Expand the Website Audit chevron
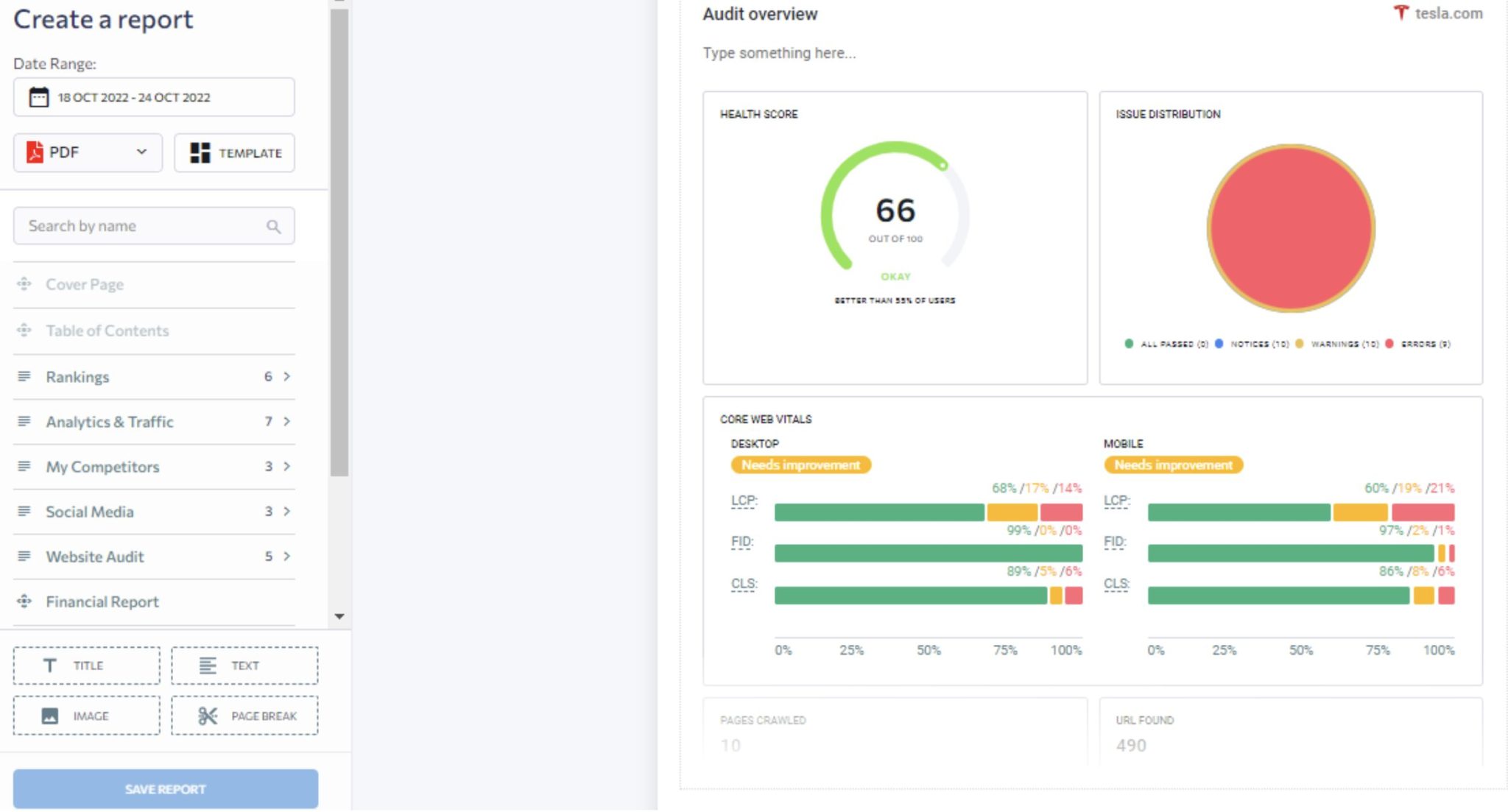 (287, 556)
